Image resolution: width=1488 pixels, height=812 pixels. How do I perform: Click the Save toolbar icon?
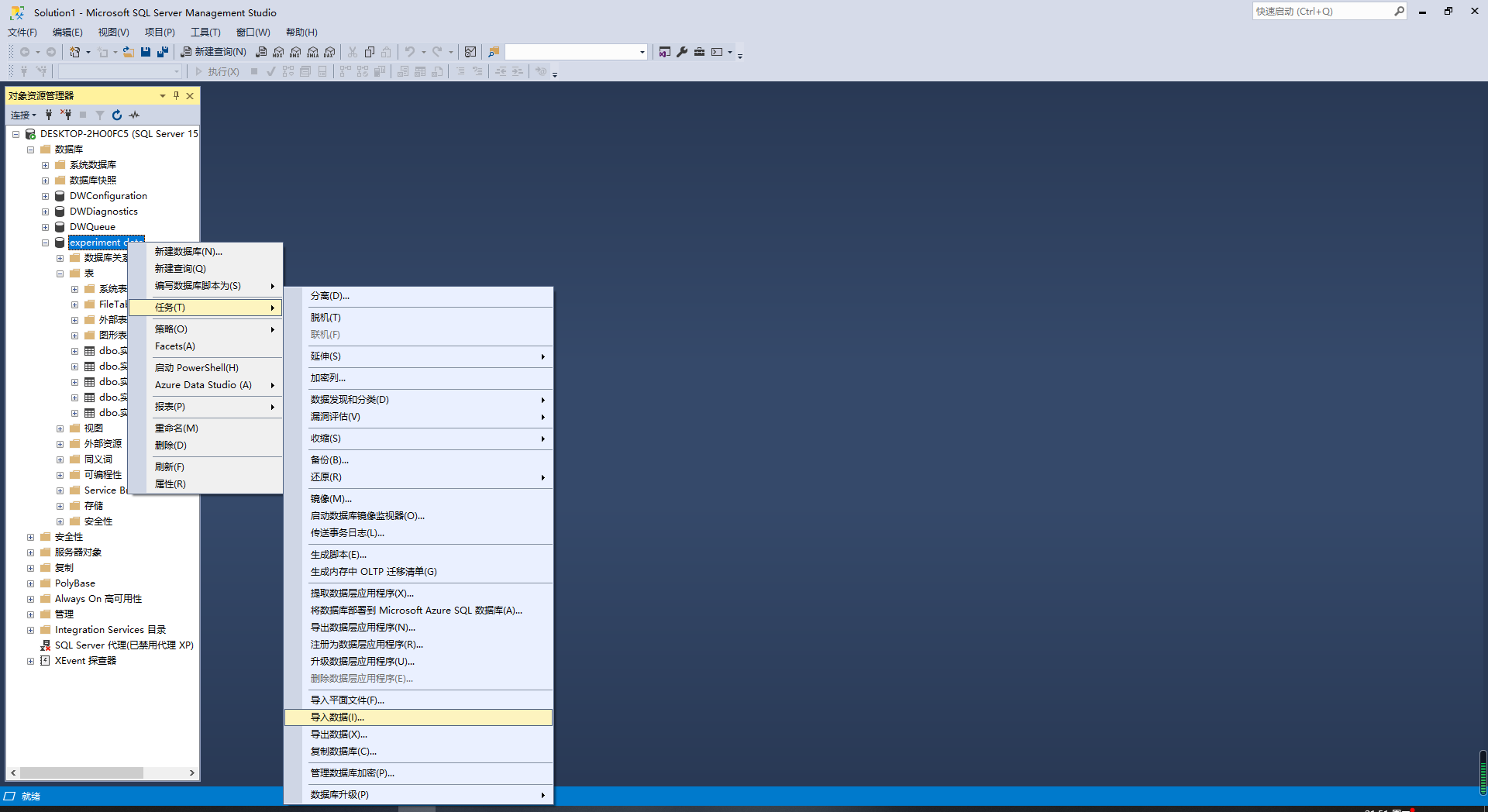[x=146, y=52]
